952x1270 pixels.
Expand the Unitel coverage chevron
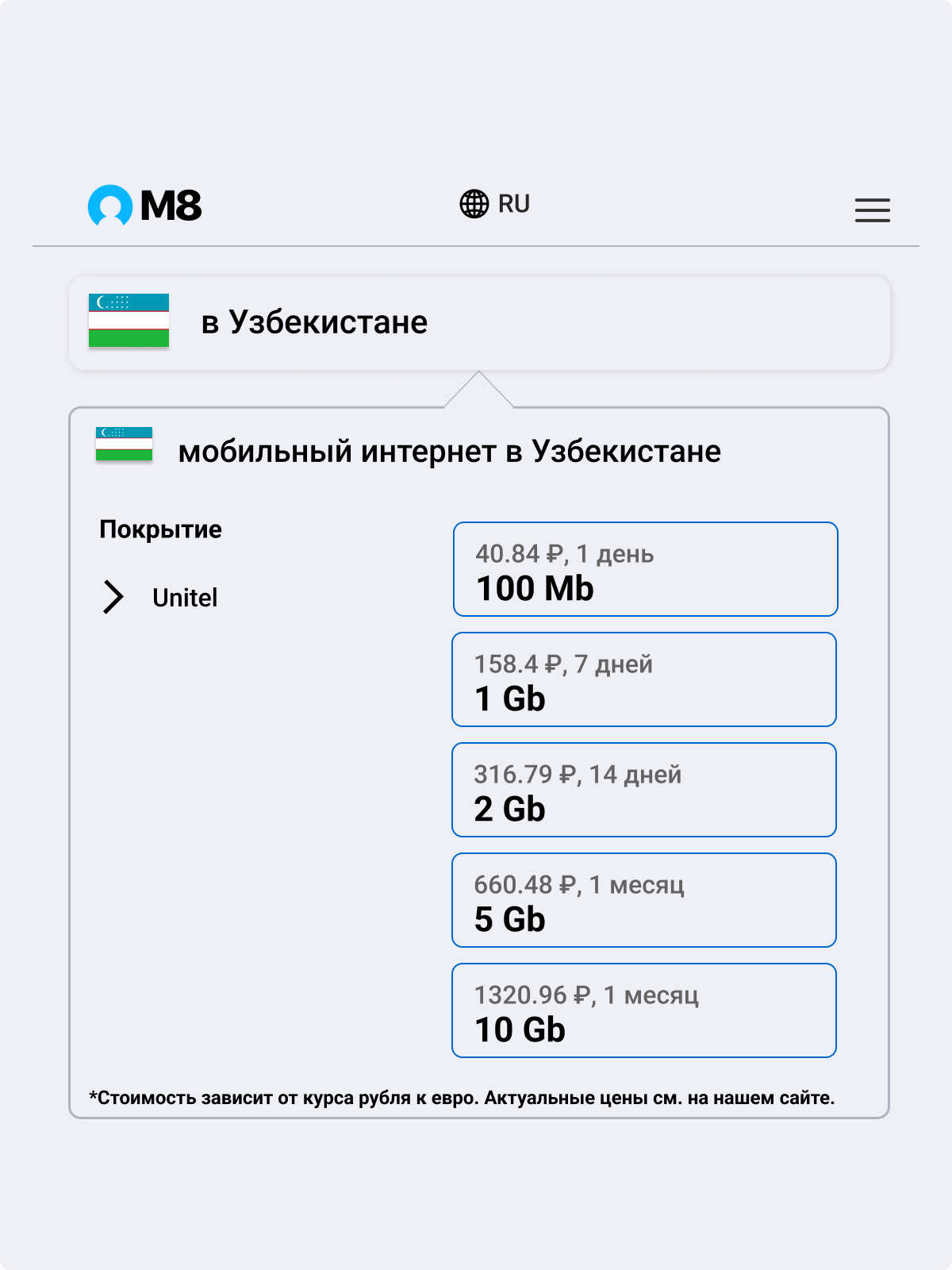click(x=113, y=597)
